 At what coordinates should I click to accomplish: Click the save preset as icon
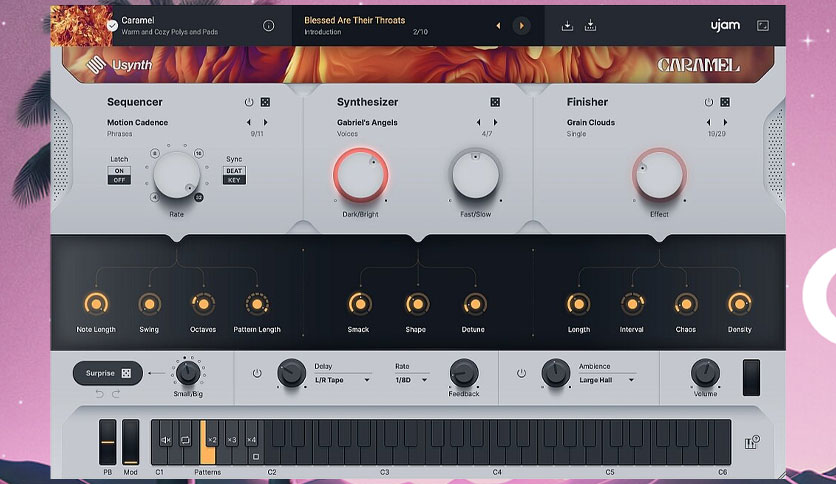coord(590,26)
